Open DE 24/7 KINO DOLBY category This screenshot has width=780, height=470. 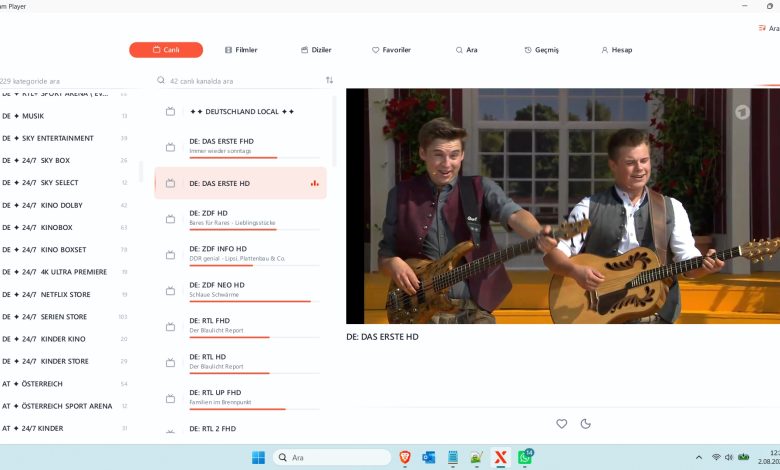click(65, 205)
